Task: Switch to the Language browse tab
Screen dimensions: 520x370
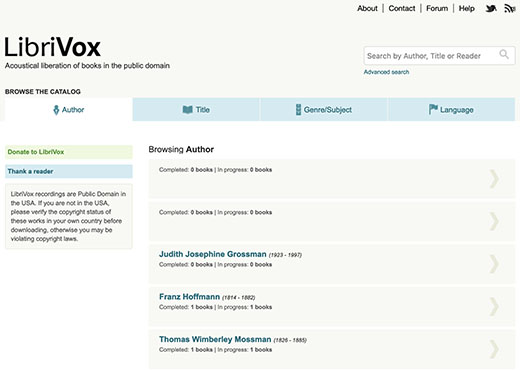Action: point(452,109)
